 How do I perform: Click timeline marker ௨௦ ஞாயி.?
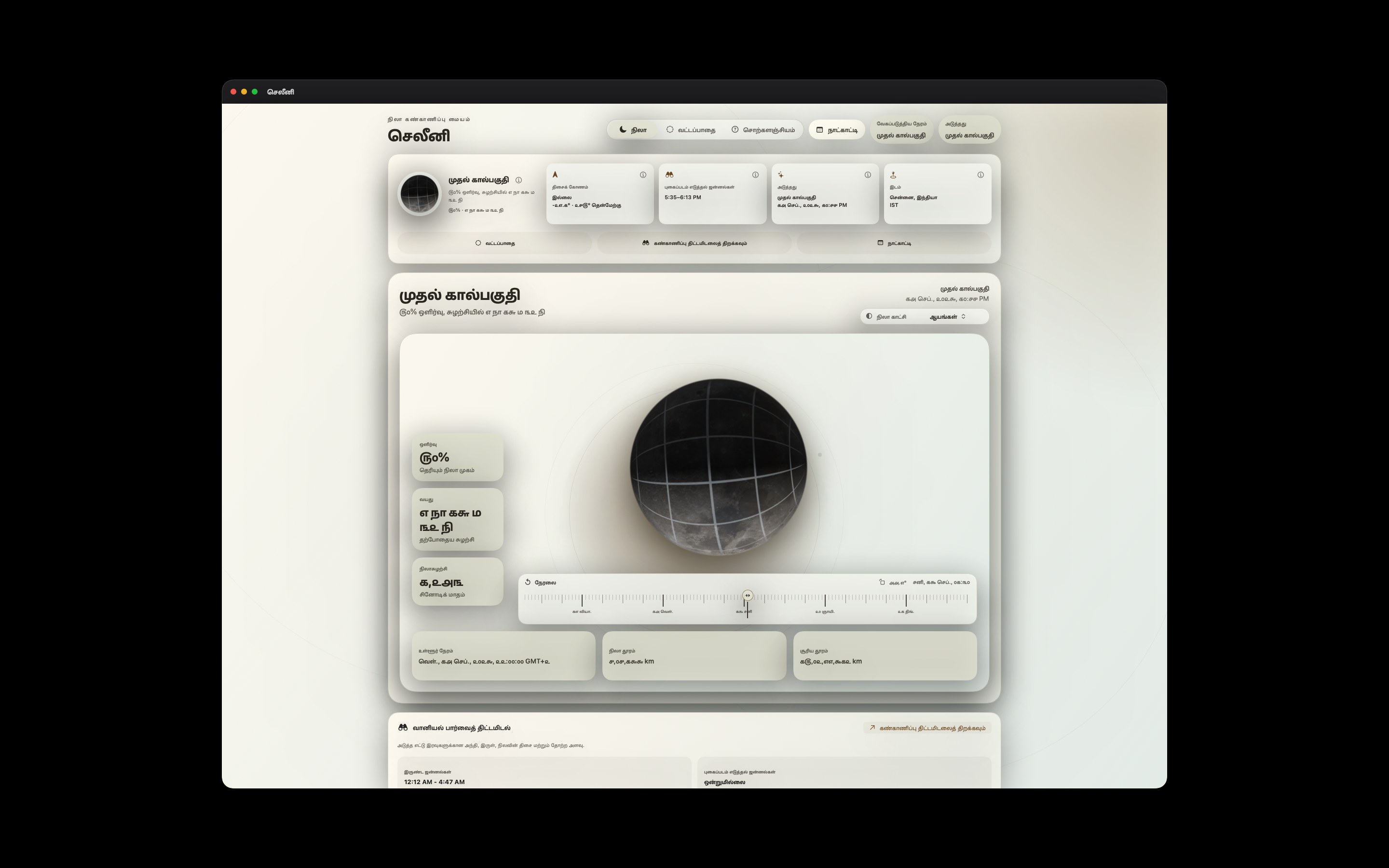pos(825,611)
